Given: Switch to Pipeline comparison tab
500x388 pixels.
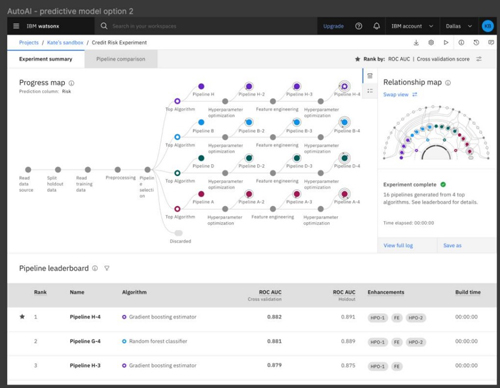Looking at the screenshot, I should 121,59.
